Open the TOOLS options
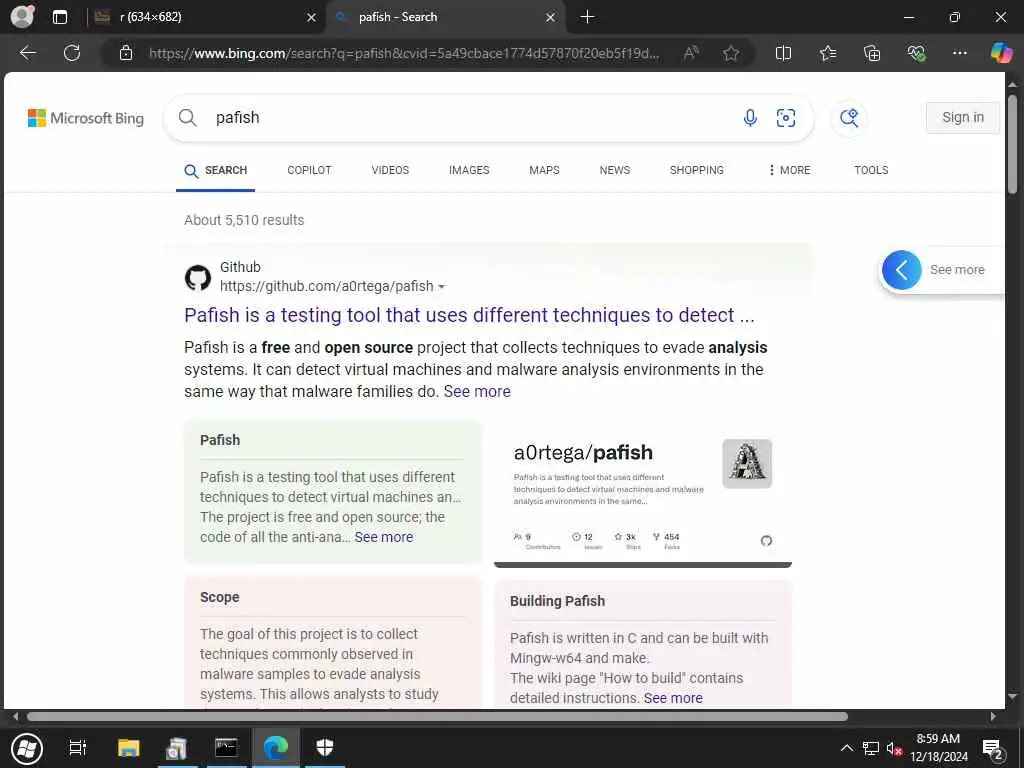This screenshot has height=768, width=1024. click(x=871, y=170)
